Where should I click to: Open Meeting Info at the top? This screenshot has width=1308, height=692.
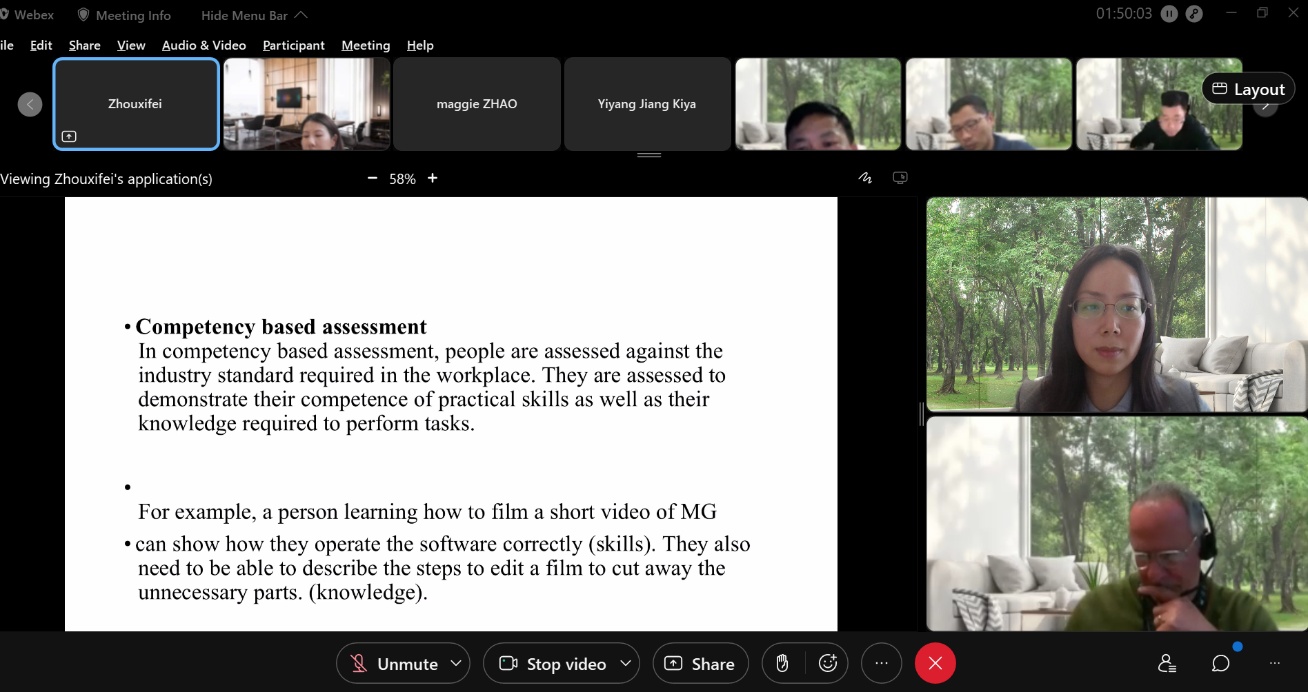[x=124, y=15]
